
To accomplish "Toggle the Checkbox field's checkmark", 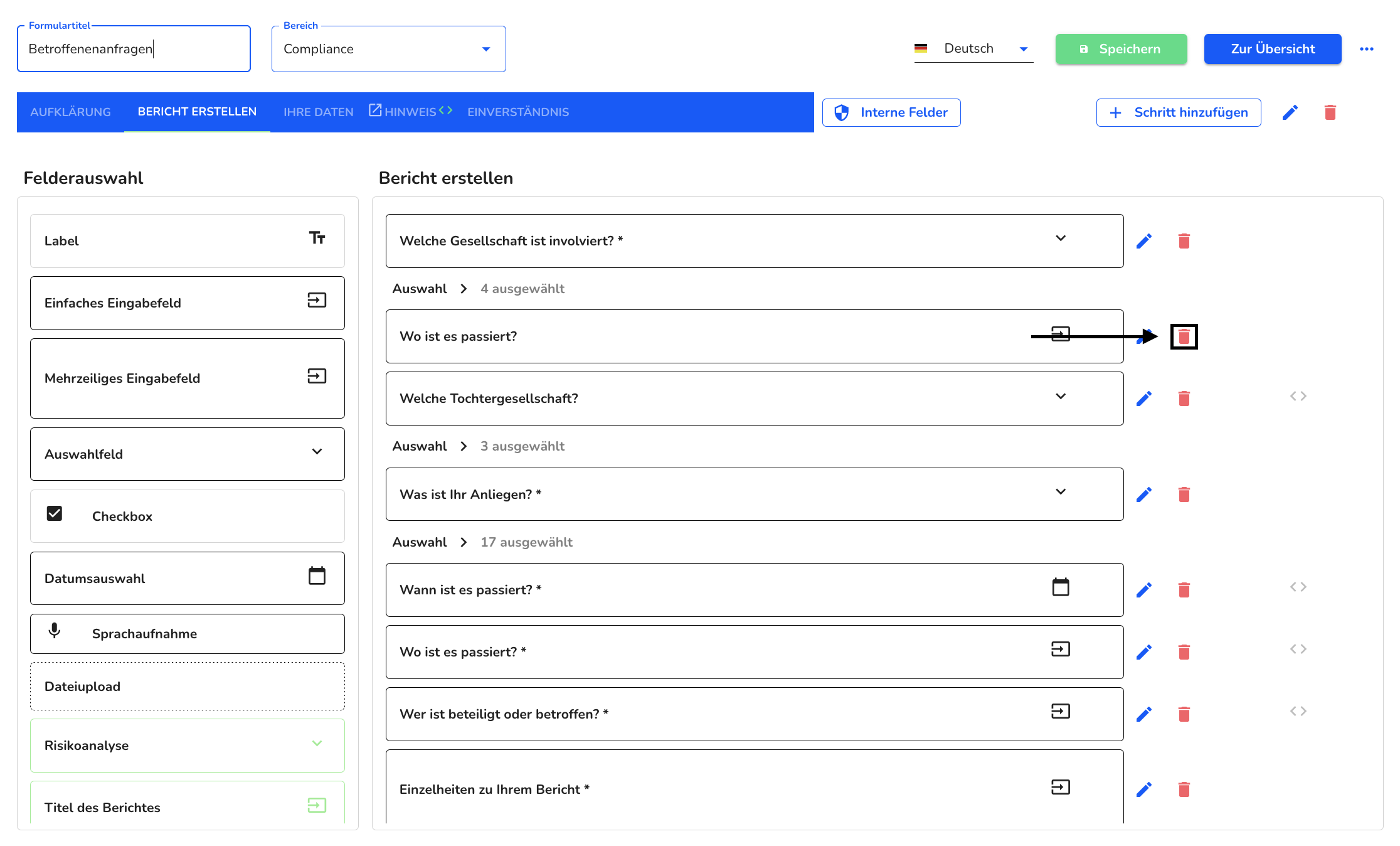I will [x=55, y=513].
